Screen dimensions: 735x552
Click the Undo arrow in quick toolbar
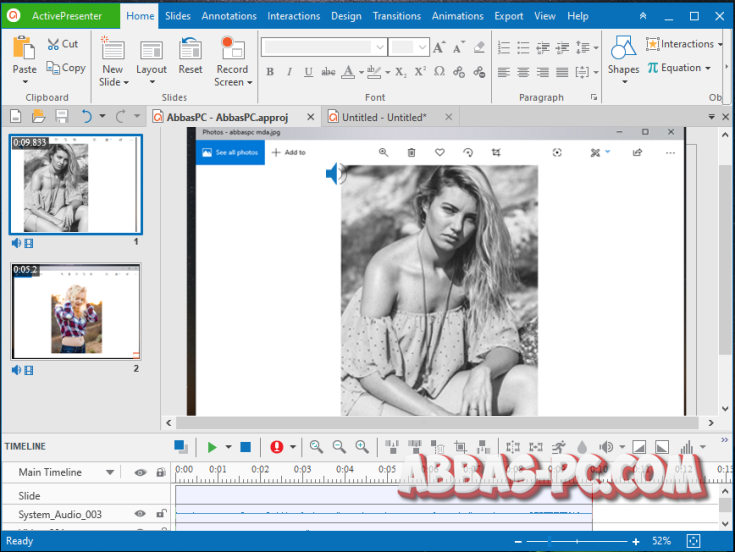click(87, 117)
